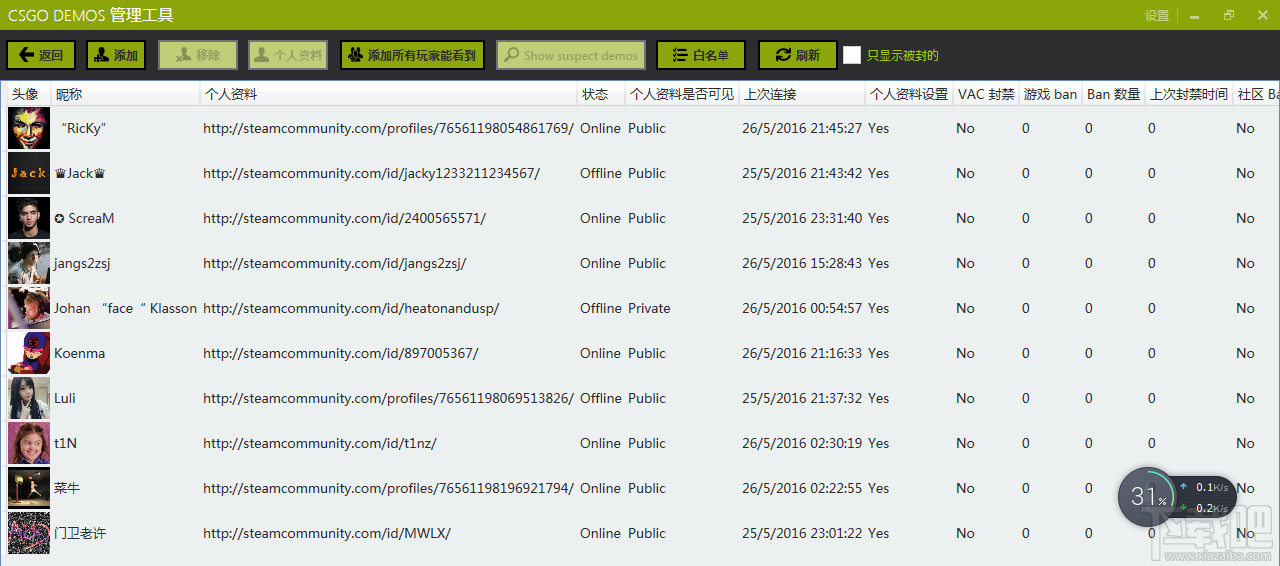1280x566 pixels.
Task: Click the id/t1nz profile URL
Action: pyautogui.click(x=320, y=443)
